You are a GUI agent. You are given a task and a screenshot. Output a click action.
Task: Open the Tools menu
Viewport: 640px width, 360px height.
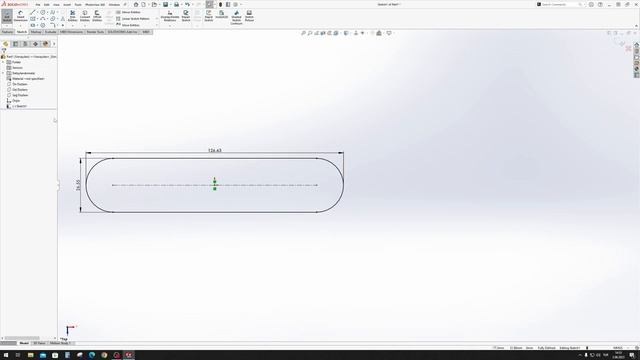(x=78, y=4)
